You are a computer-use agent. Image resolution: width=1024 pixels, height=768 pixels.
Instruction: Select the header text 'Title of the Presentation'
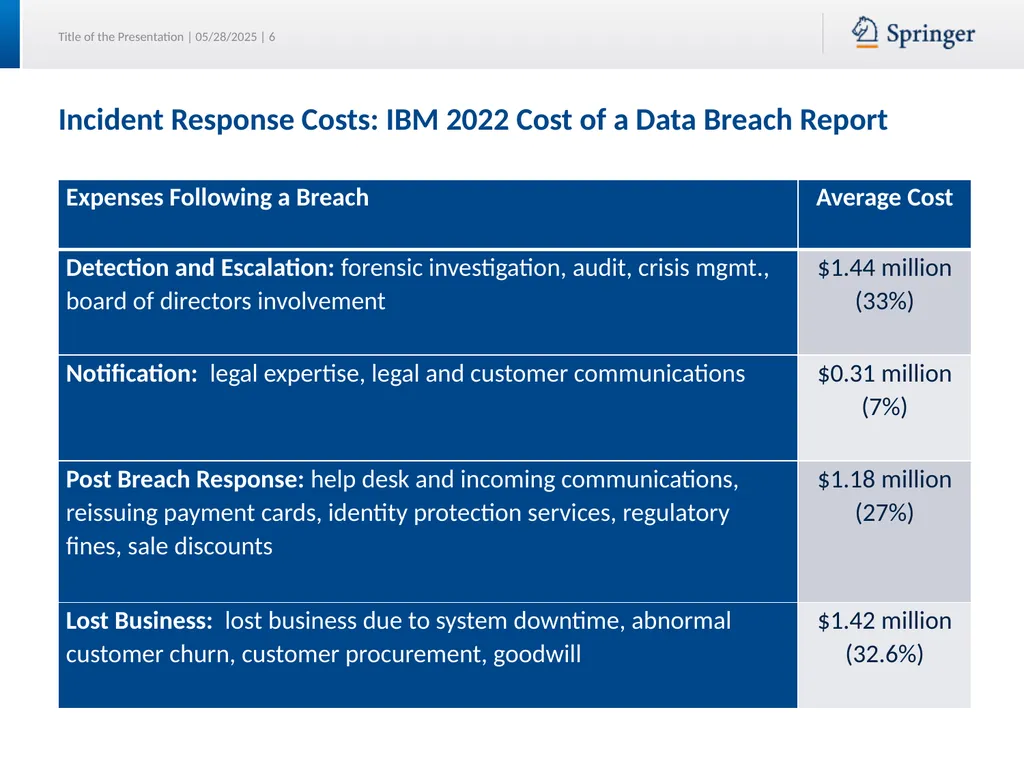(x=121, y=37)
